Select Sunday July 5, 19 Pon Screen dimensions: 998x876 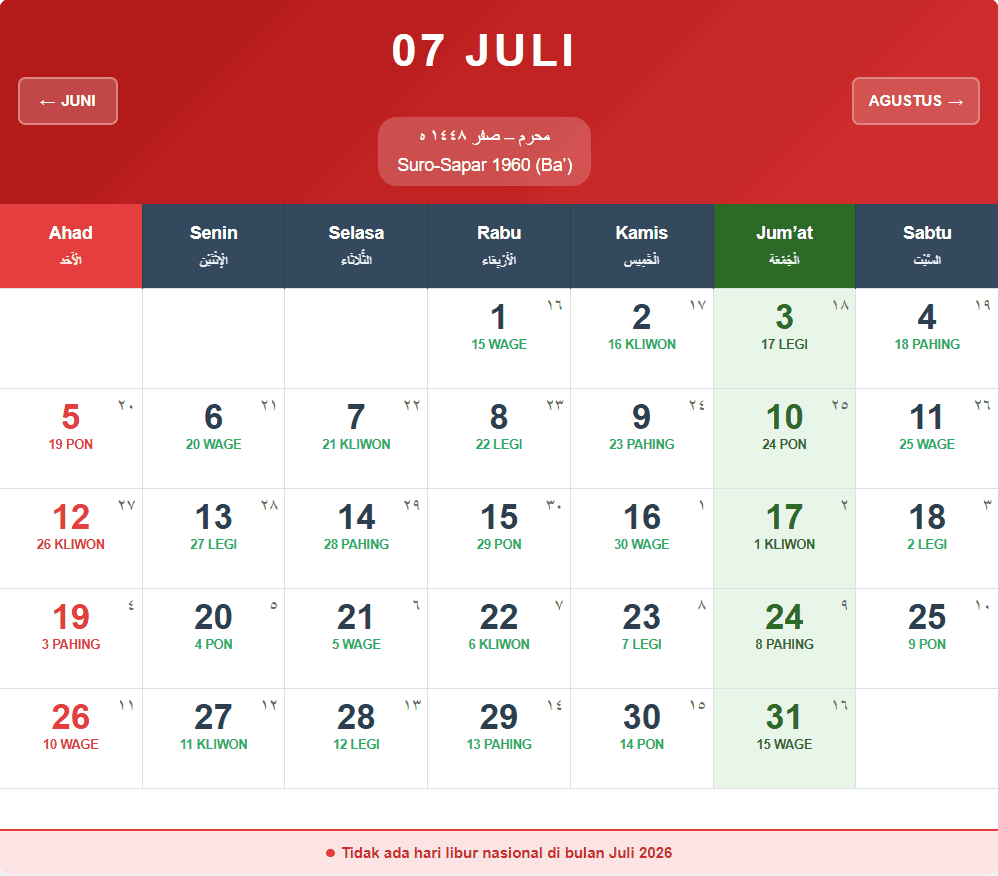tap(71, 439)
